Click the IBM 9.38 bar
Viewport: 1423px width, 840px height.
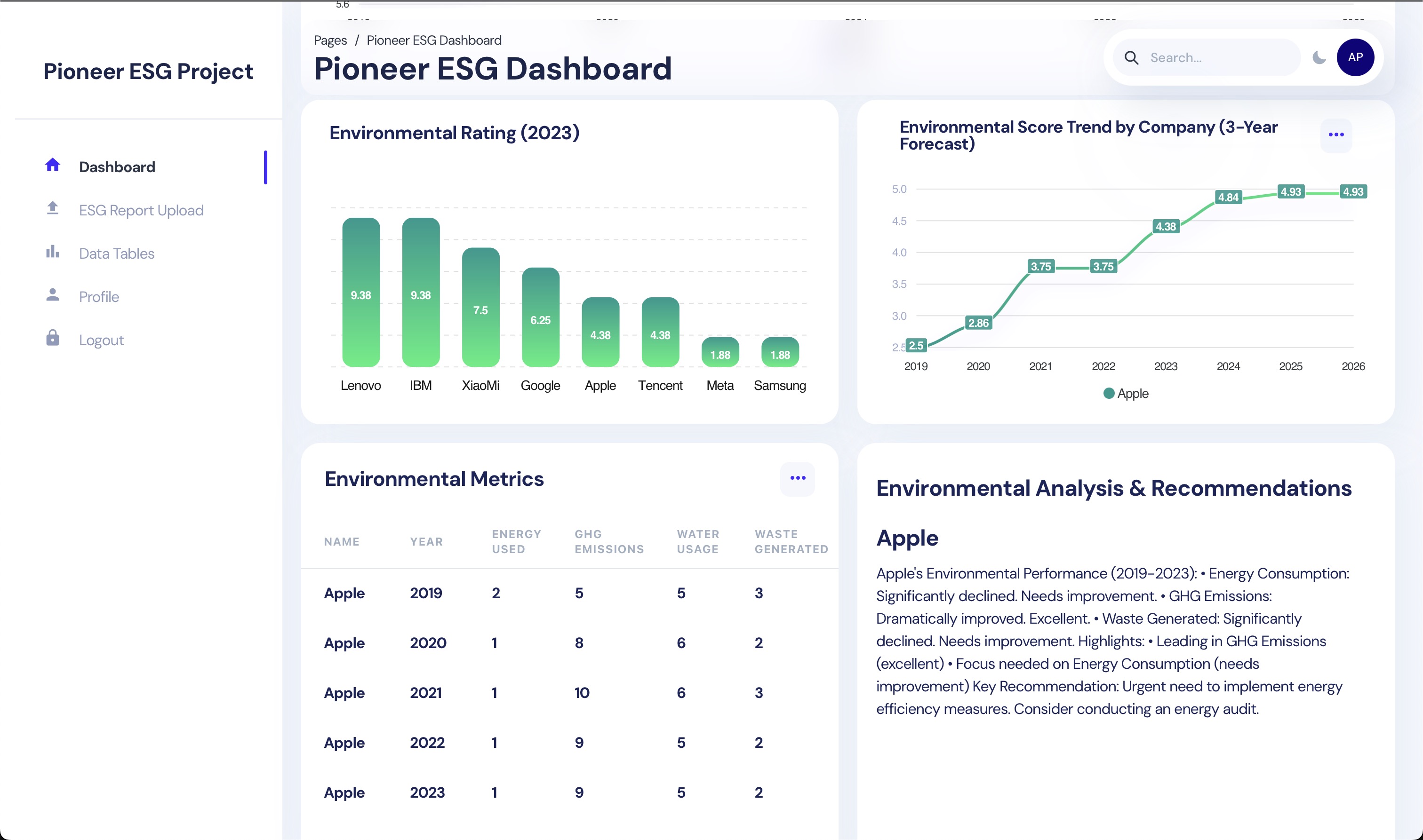pyautogui.click(x=421, y=292)
